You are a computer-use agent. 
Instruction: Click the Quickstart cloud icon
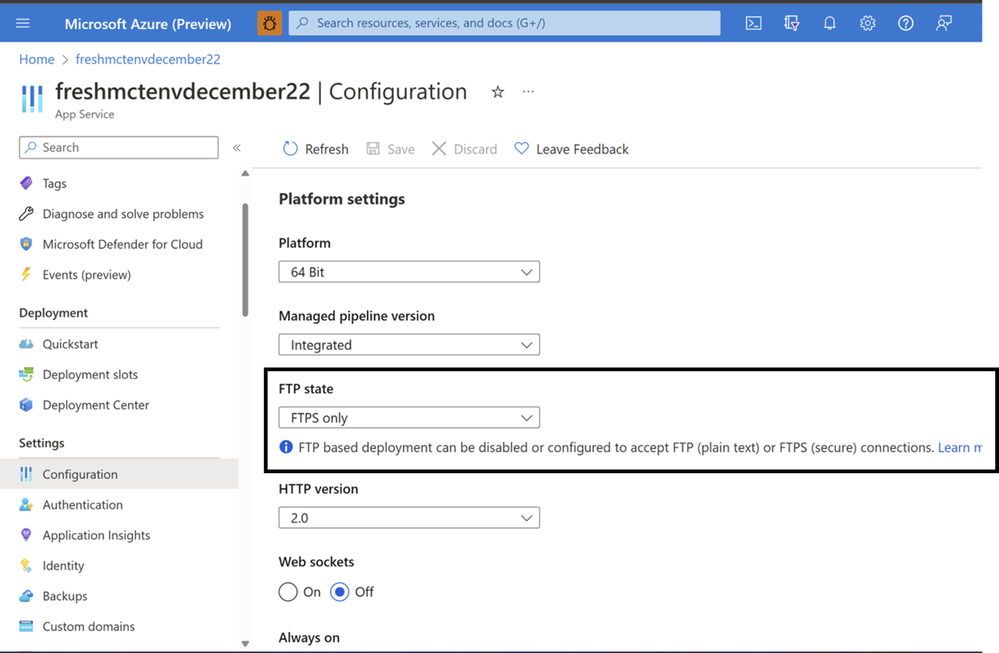point(26,344)
